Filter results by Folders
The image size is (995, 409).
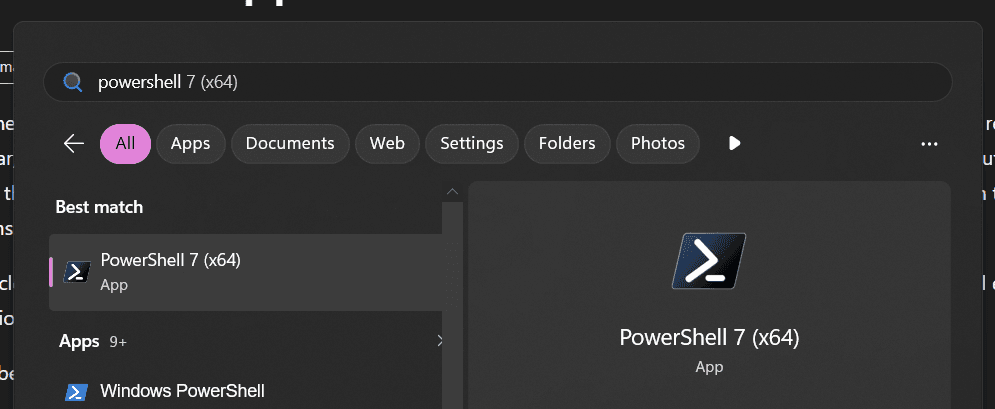coord(567,143)
